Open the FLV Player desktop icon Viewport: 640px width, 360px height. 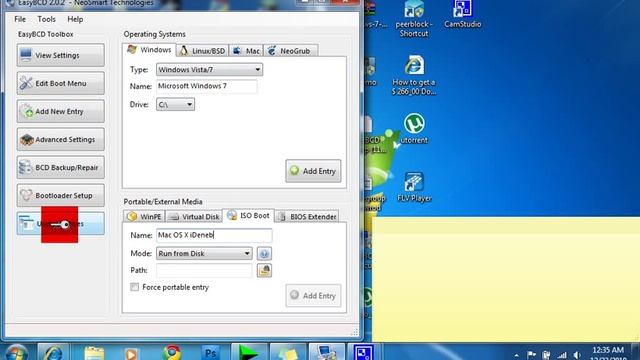point(414,187)
